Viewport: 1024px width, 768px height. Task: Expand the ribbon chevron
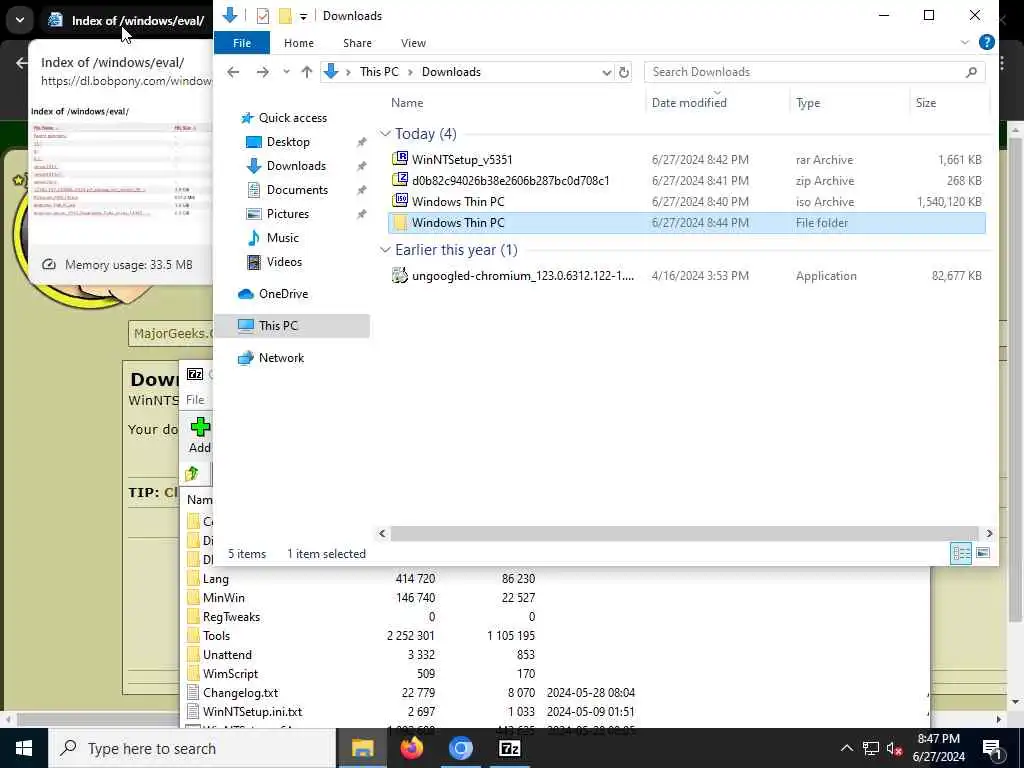tap(965, 42)
